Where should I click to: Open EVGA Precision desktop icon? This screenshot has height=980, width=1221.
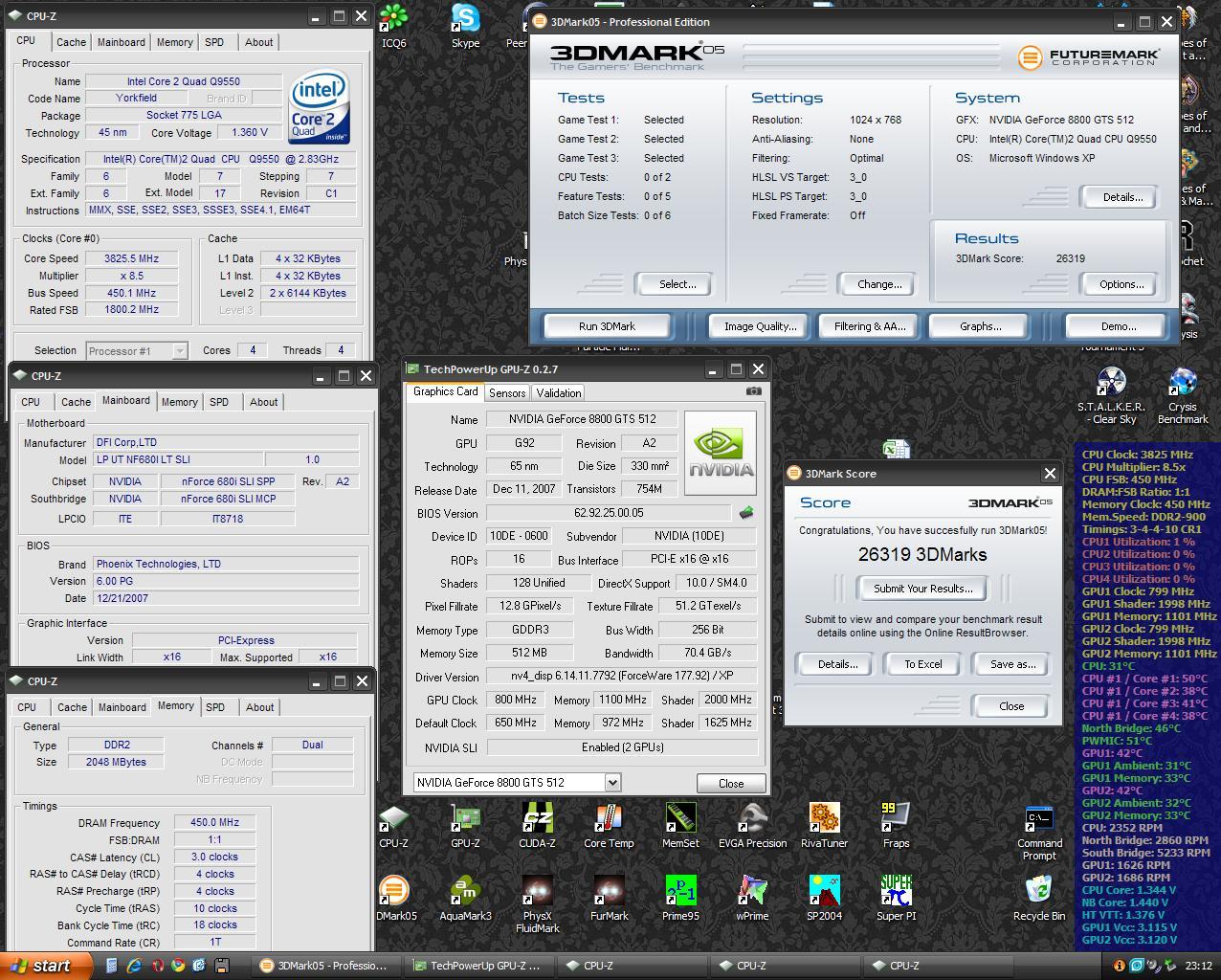click(752, 826)
